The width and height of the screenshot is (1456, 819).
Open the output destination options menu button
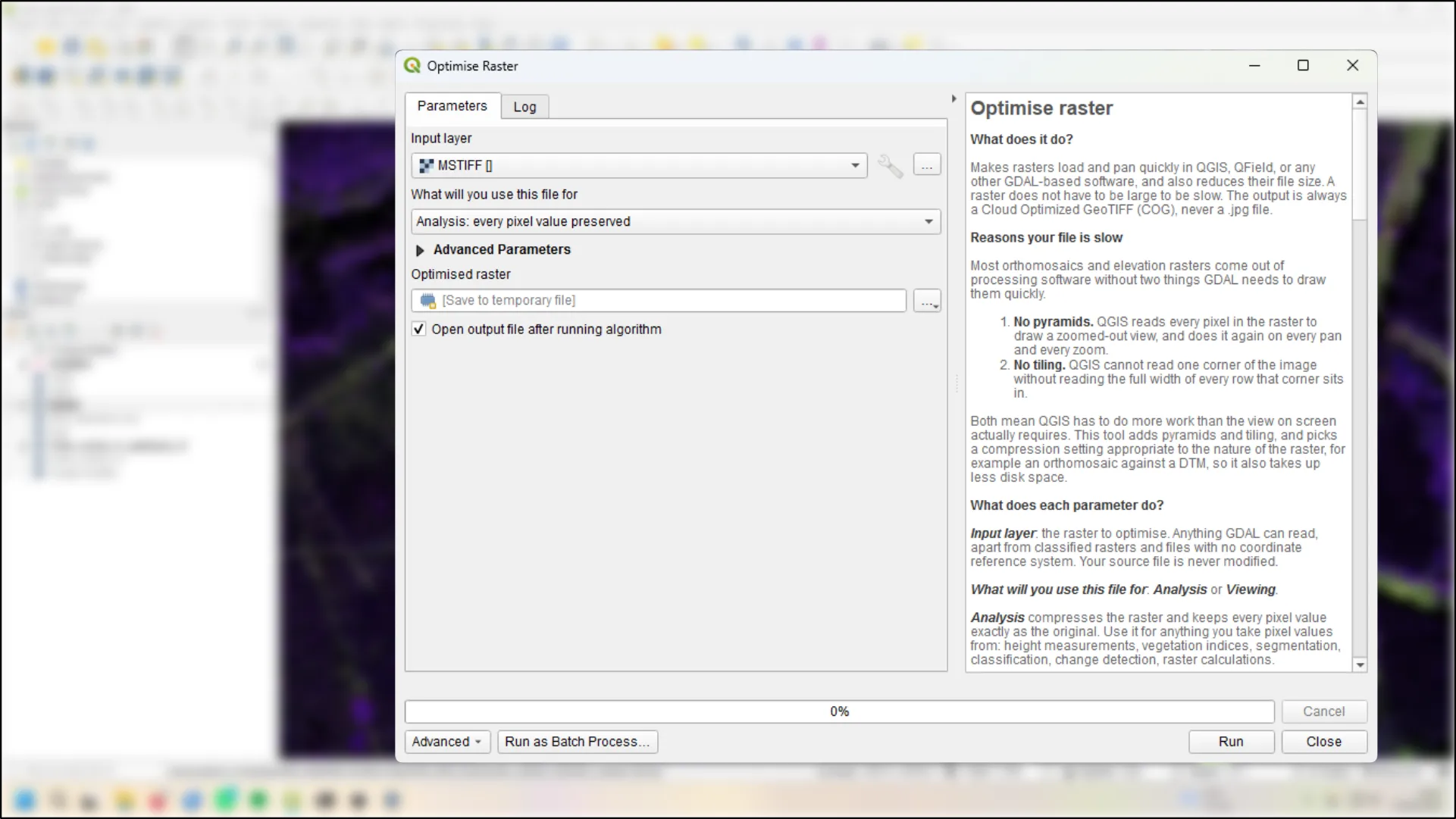pyautogui.click(x=927, y=301)
